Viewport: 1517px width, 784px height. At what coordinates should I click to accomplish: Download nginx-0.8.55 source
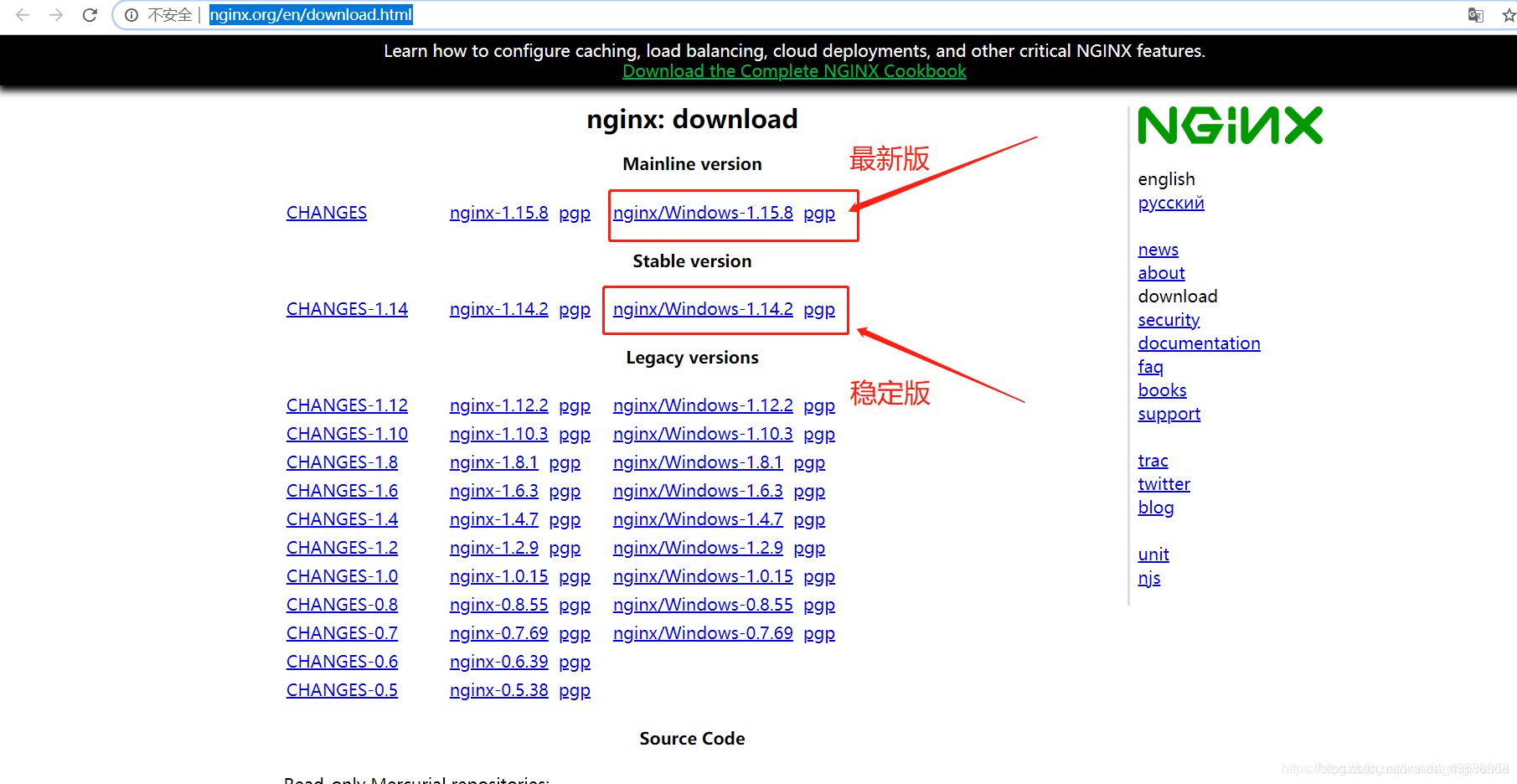(x=499, y=605)
